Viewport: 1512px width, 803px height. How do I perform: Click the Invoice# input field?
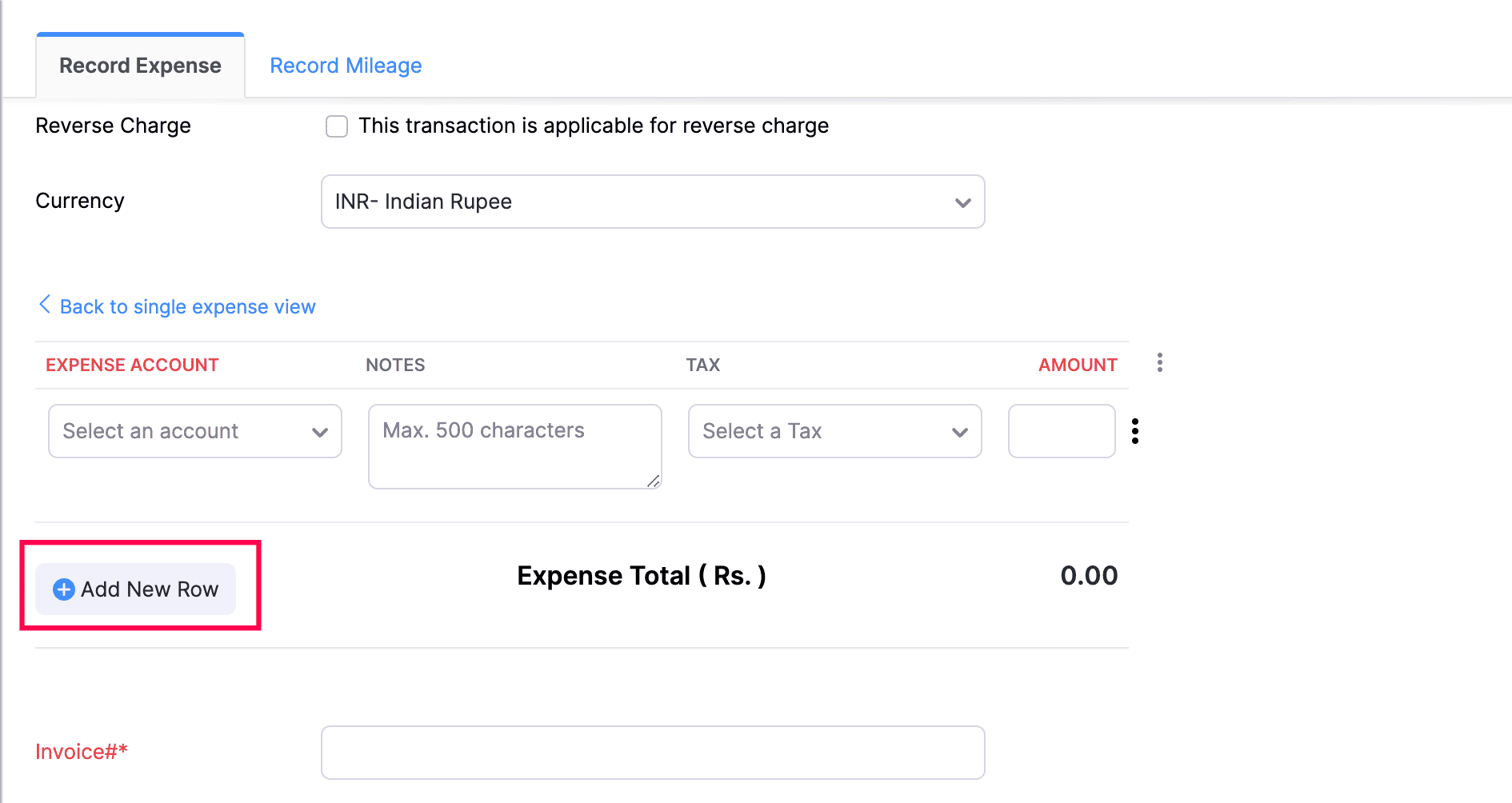[x=652, y=753]
